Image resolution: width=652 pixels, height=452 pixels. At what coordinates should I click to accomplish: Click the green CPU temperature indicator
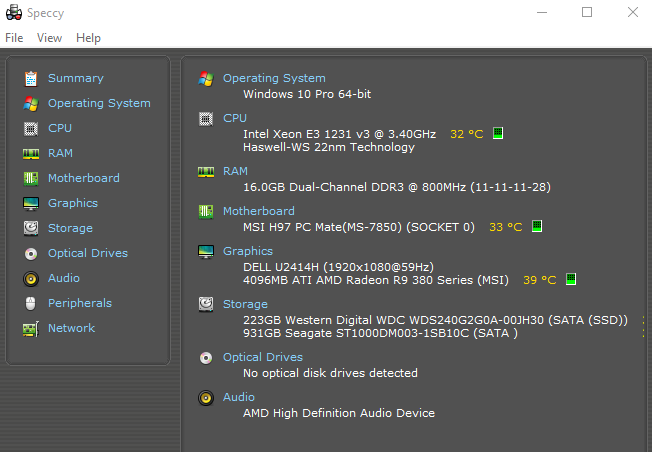tap(498, 133)
